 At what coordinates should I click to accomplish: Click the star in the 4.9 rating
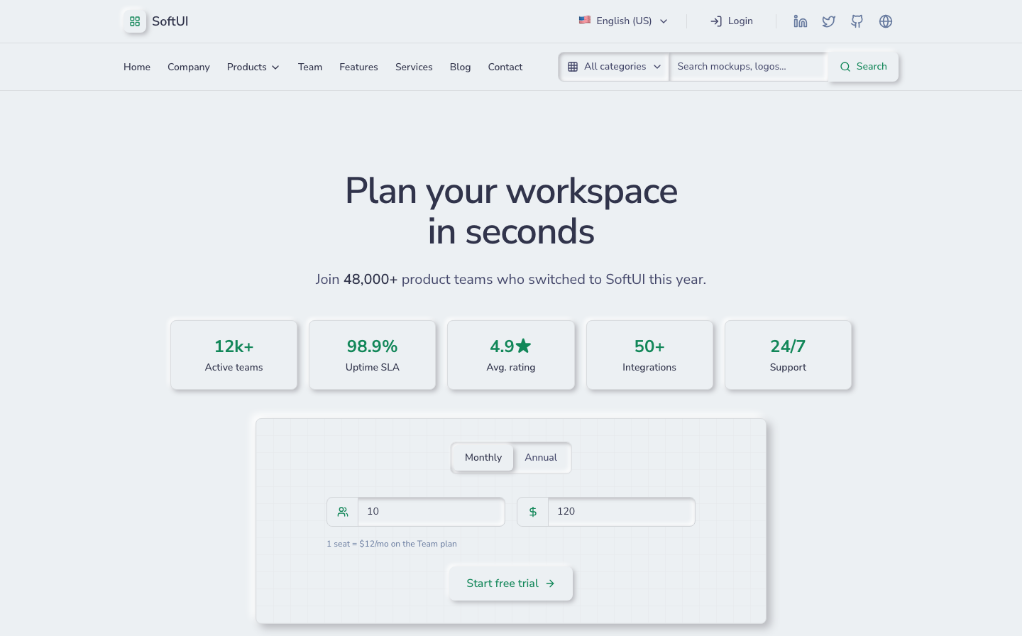tap(523, 345)
